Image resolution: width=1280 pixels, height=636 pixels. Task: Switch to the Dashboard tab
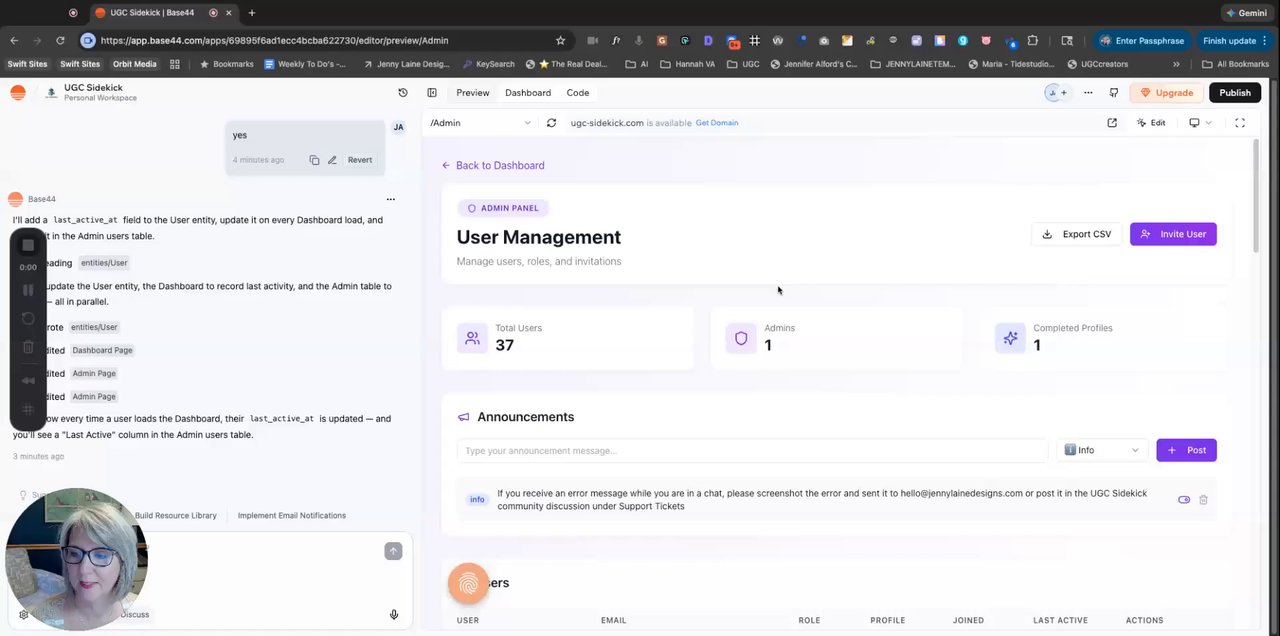click(x=528, y=93)
